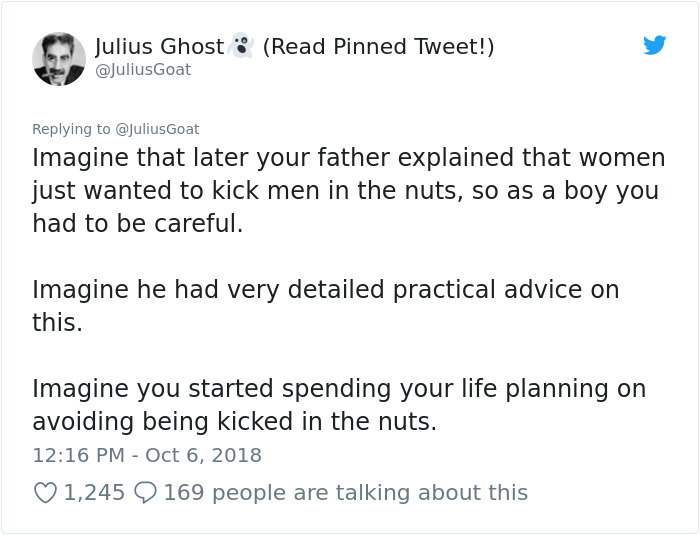
Task: Open "169 people are talking about this"
Action: pos(345,492)
